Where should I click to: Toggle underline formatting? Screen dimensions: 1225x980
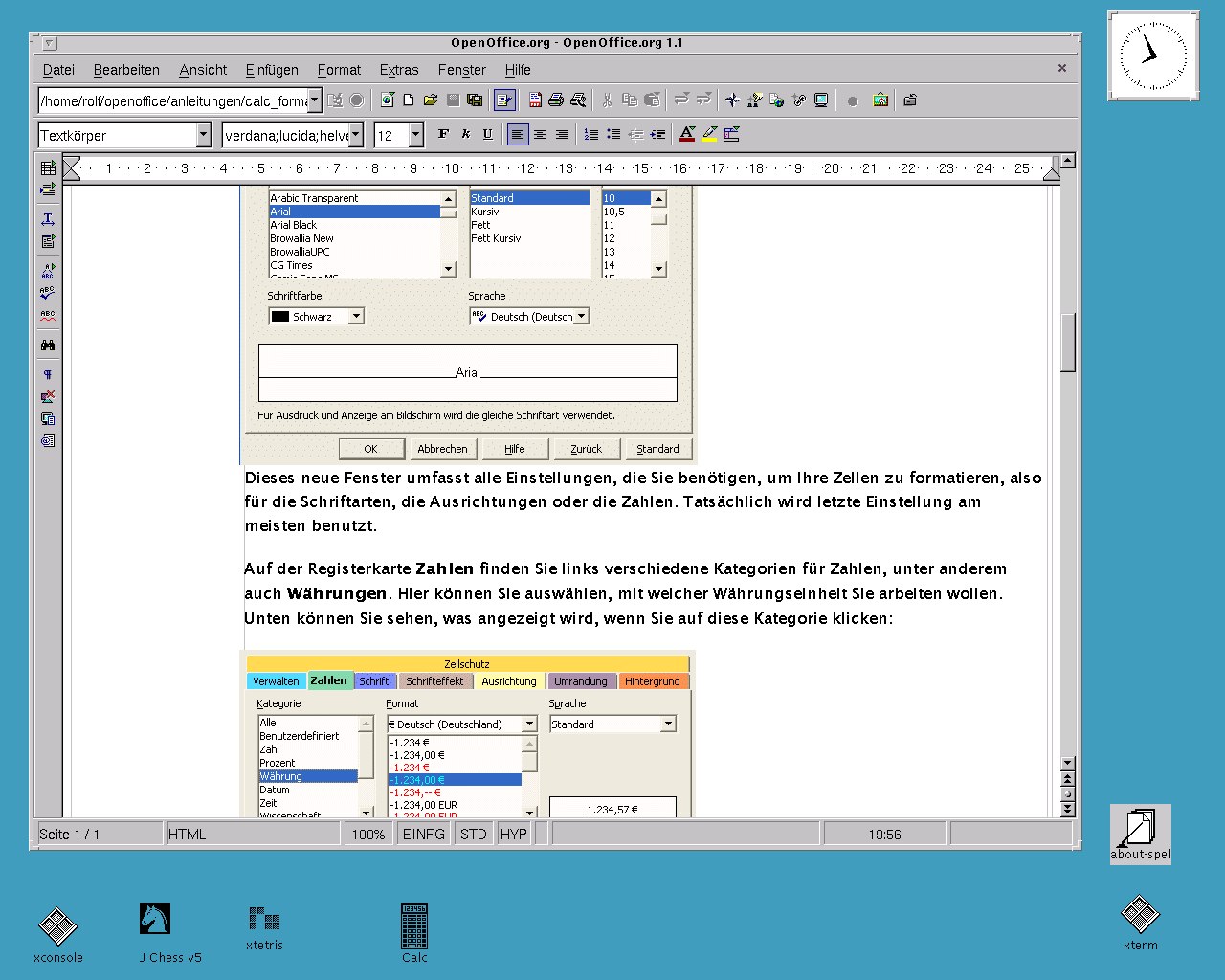(487, 135)
